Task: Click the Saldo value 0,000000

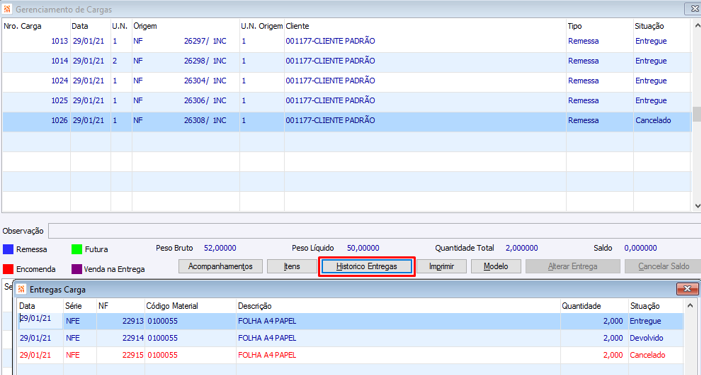Action: point(640,248)
